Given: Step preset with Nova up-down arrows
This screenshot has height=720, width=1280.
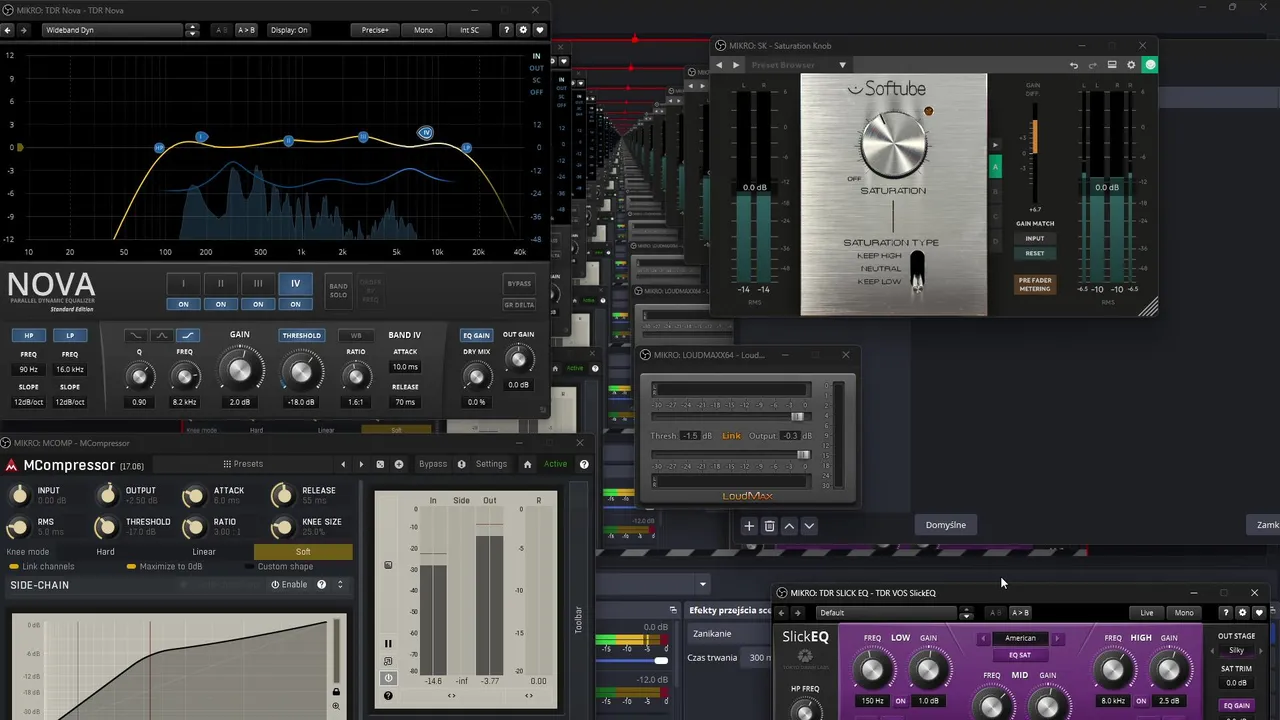Looking at the screenshot, I should coord(192,30).
